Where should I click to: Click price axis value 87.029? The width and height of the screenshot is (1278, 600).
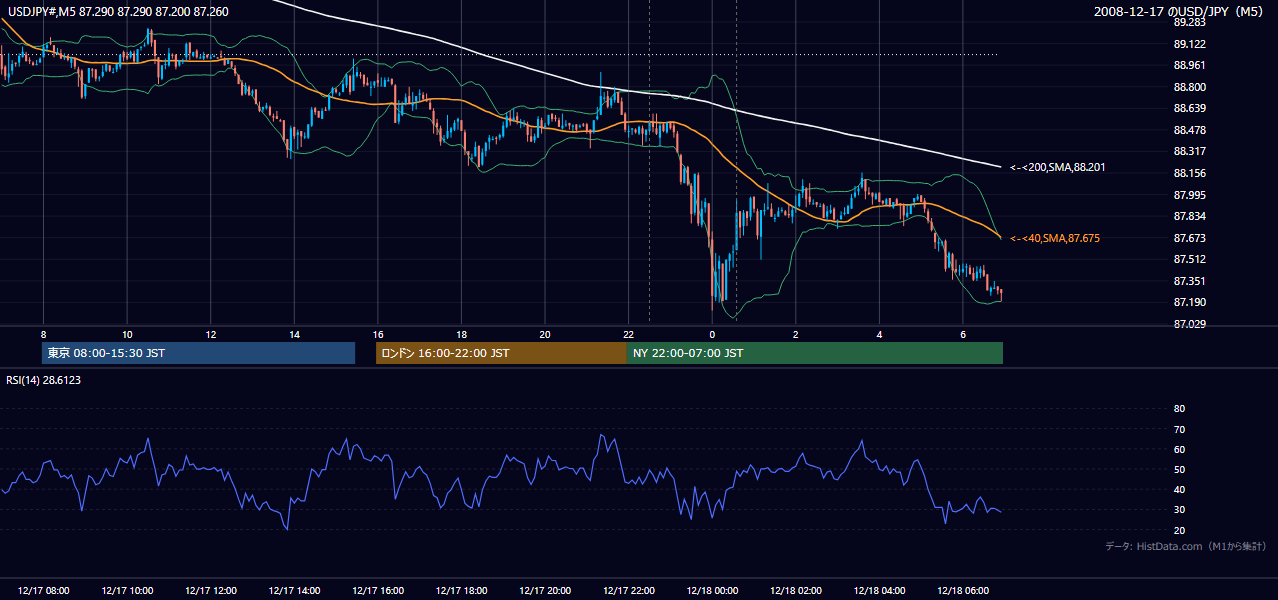(x=1189, y=324)
